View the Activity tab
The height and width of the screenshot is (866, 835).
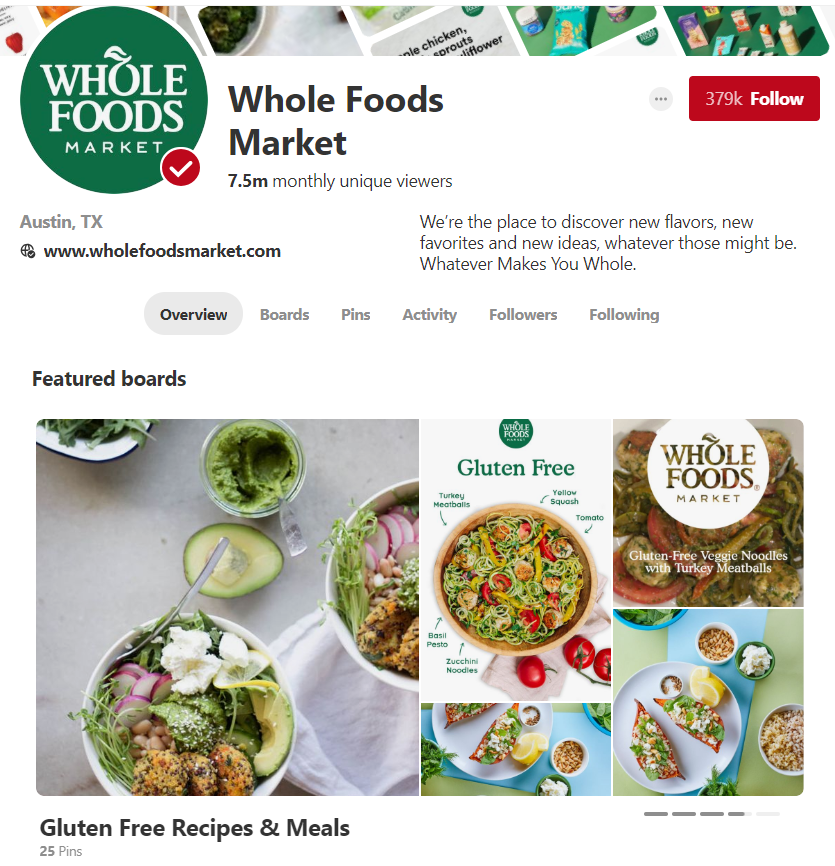[430, 314]
